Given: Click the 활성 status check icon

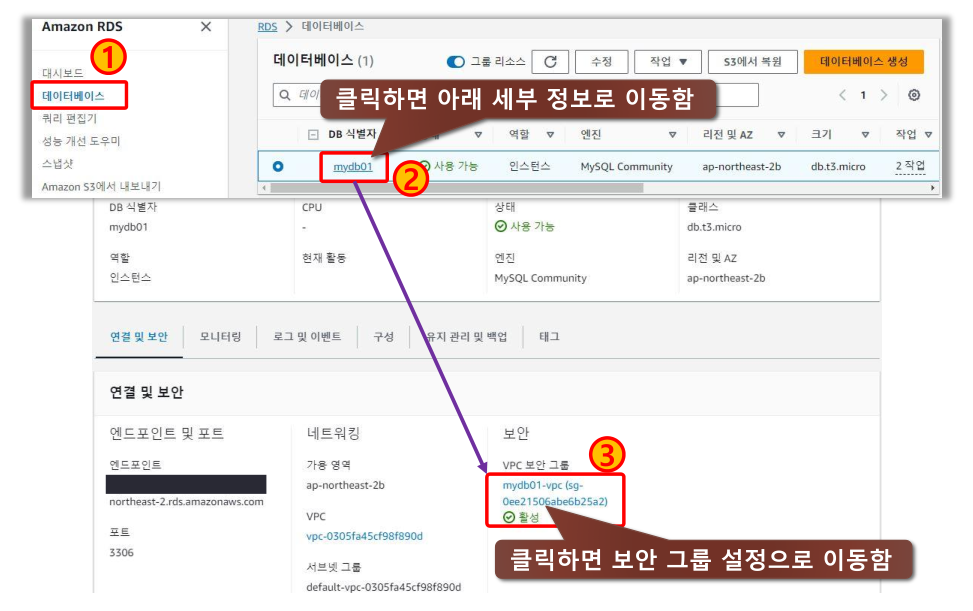Looking at the screenshot, I should (x=509, y=517).
